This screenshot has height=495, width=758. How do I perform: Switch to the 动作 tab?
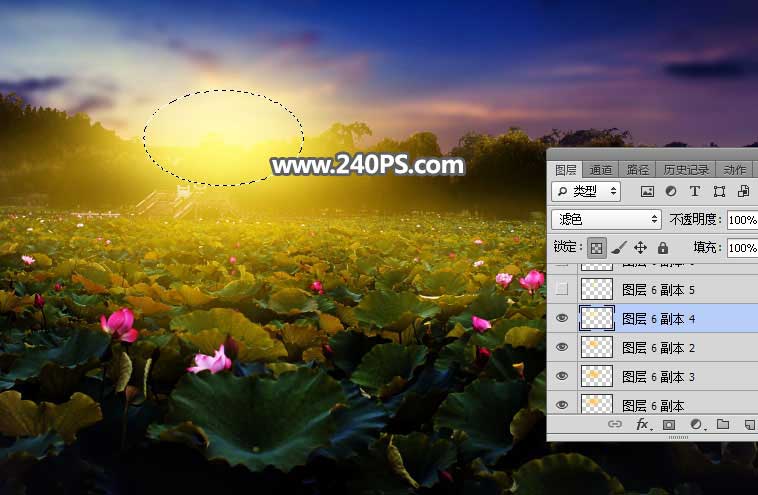click(x=734, y=170)
